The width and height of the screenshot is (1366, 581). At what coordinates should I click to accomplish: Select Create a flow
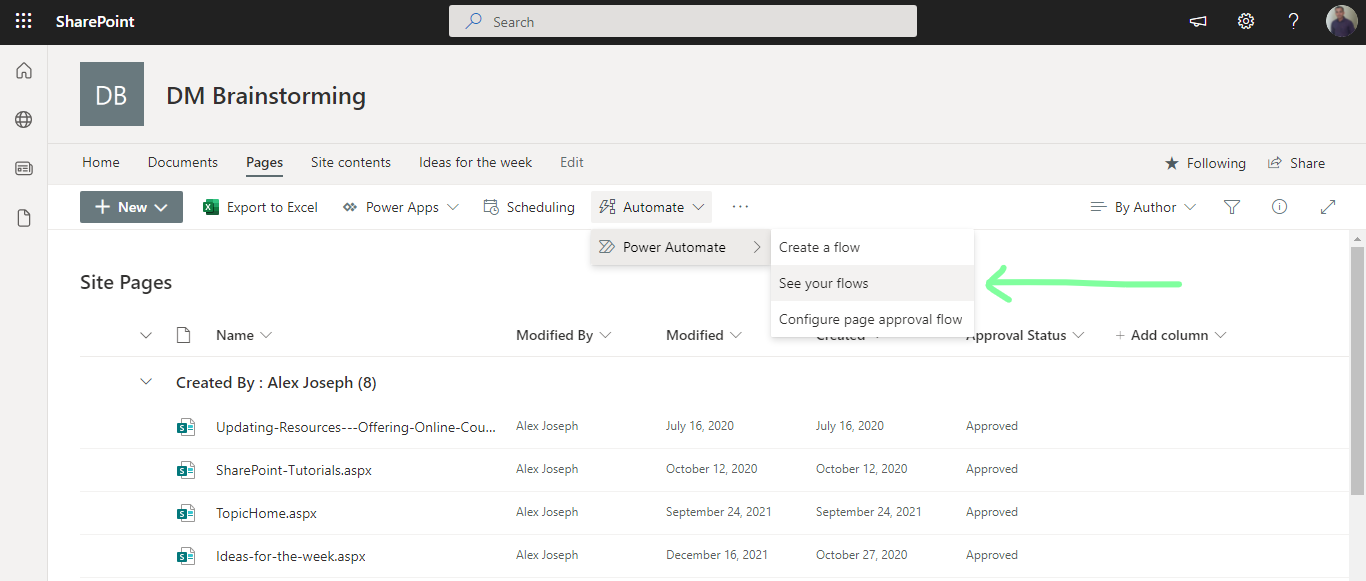coord(872,247)
